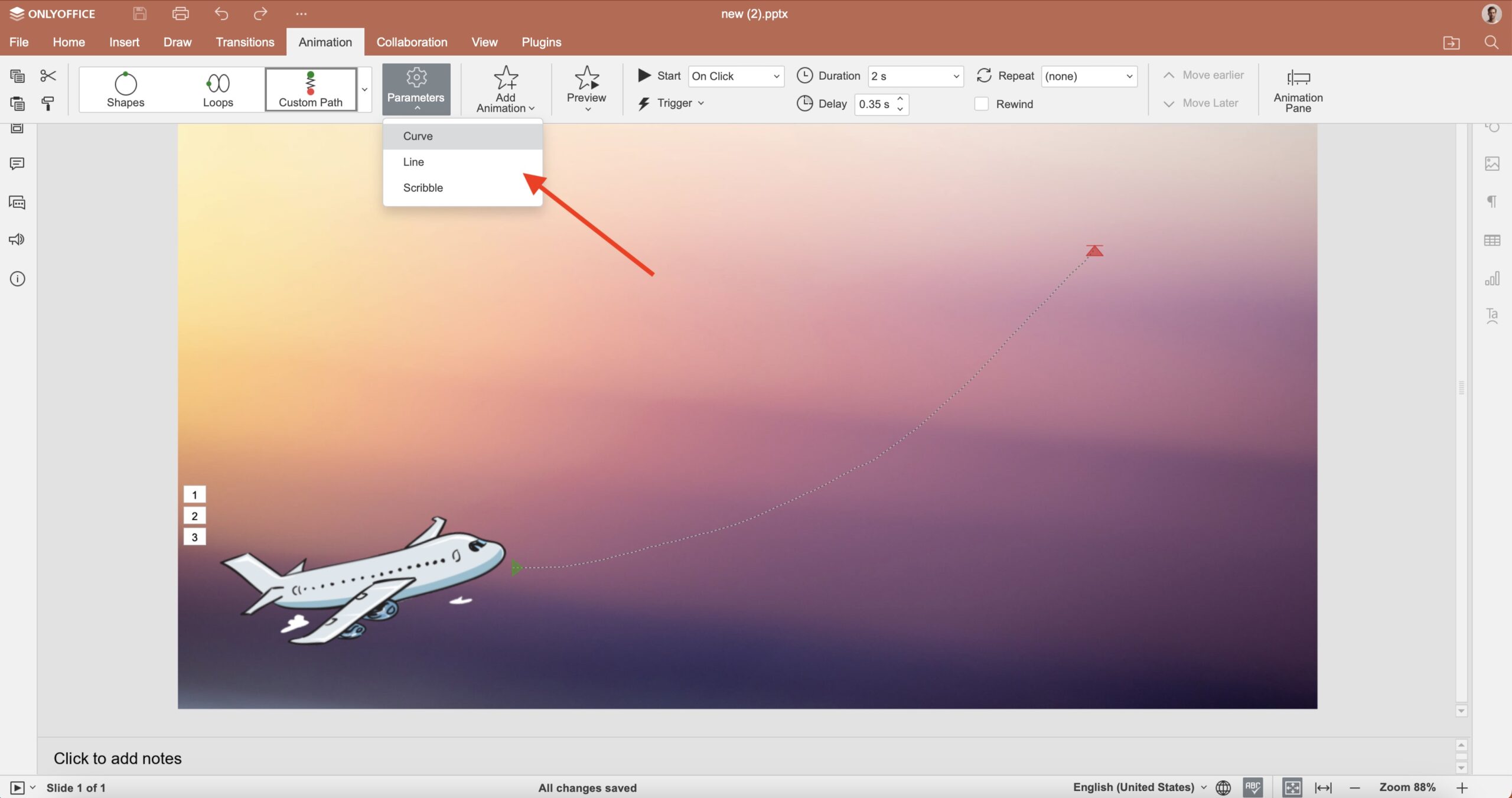Screen dimensions: 1512x798
Task: Switch to the Transitions tab
Action: (x=245, y=42)
